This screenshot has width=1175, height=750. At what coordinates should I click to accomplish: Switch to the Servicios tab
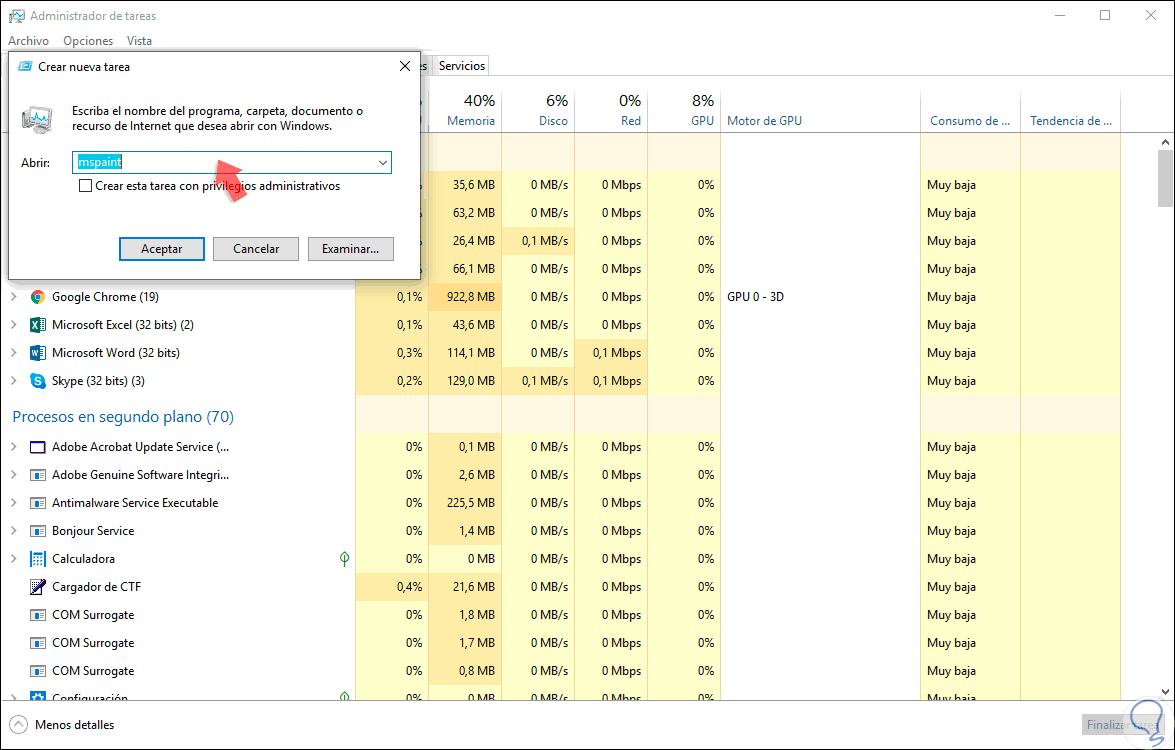click(462, 66)
